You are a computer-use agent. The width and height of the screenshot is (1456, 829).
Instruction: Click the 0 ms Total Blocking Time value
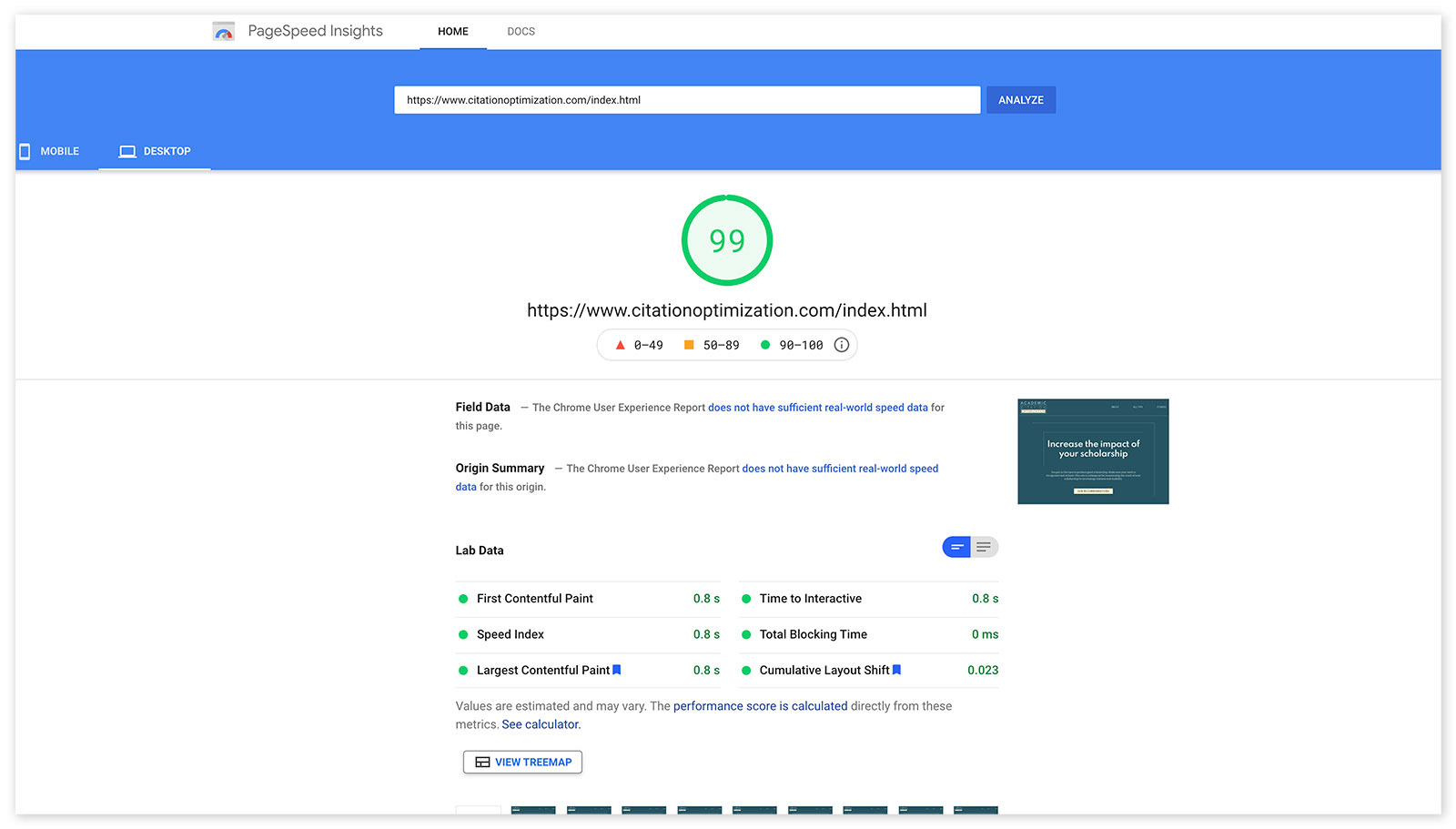pos(985,634)
